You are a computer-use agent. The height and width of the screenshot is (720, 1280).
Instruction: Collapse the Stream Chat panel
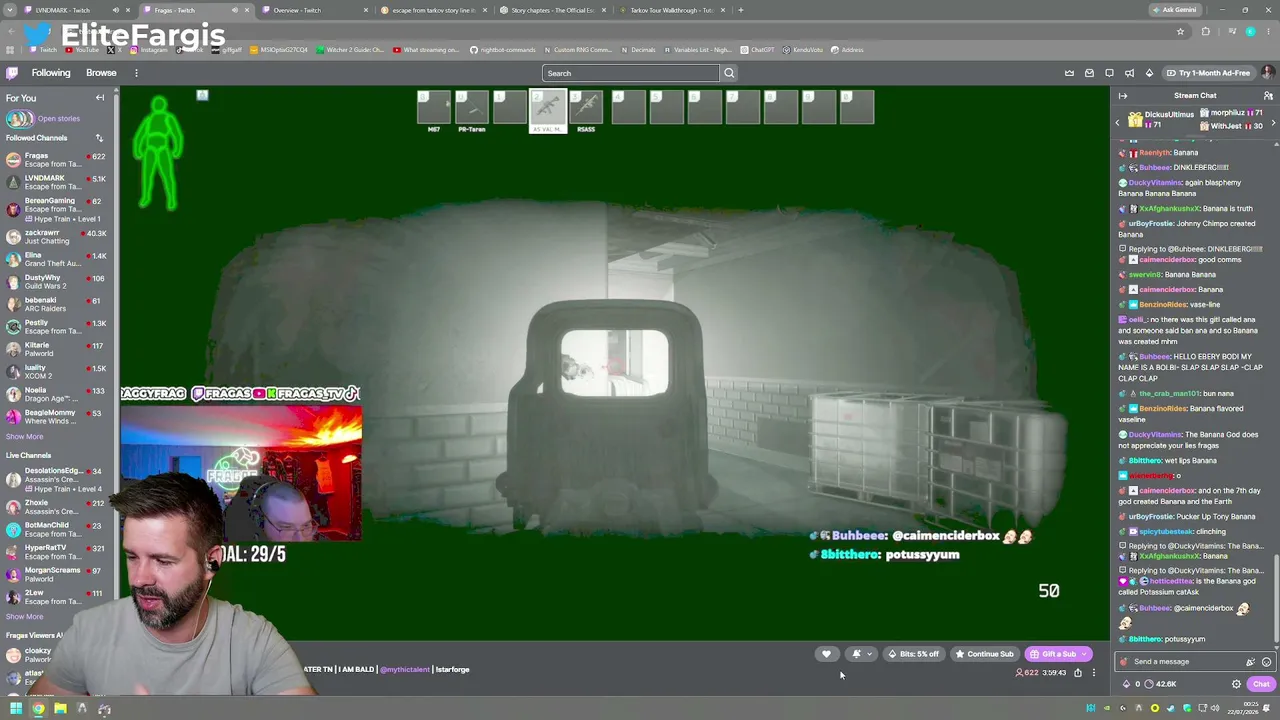[x=1122, y=96]
